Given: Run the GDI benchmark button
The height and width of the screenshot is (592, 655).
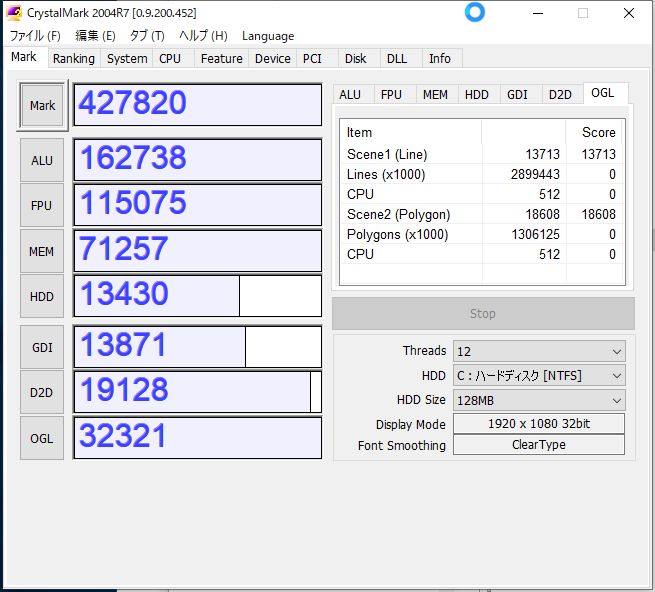Looking at the screenshot, I should 42,348.
